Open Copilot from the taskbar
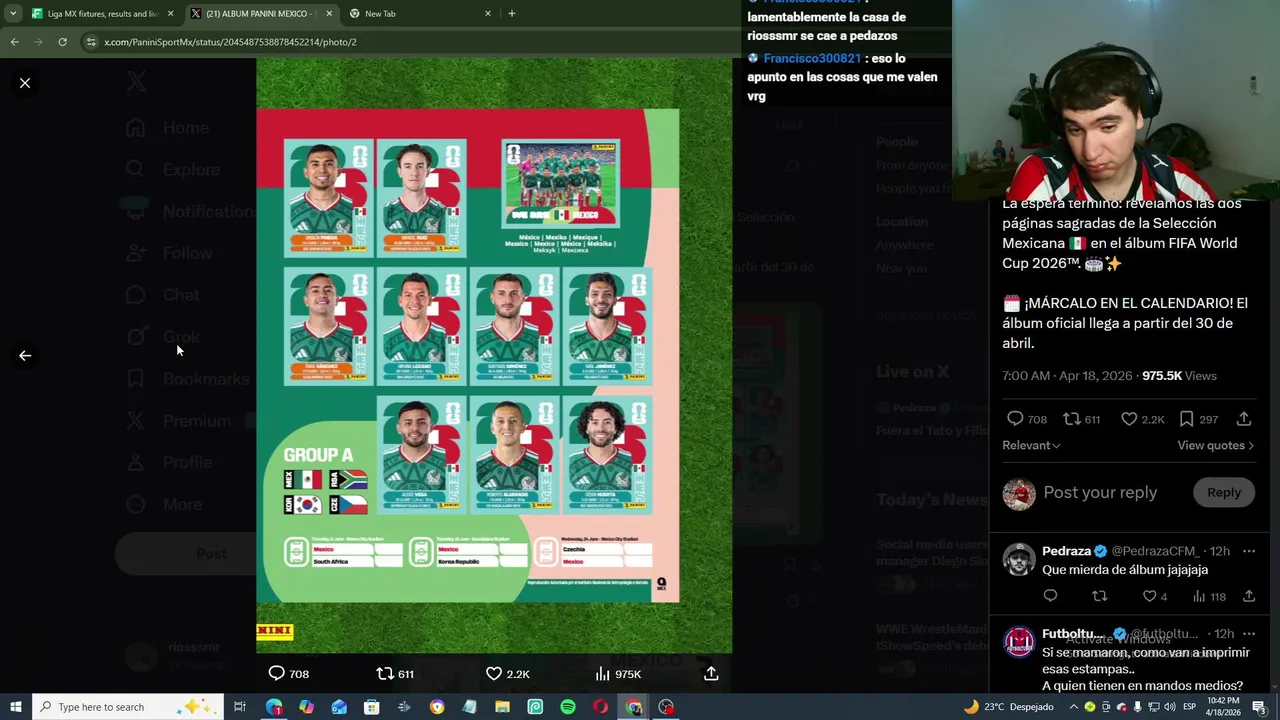This screenshot has height=720, width=1280. pyautogui.click(x=306, y=707)
